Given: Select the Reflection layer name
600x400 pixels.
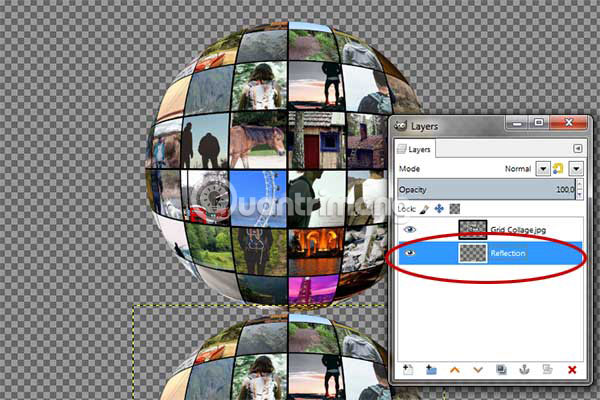Looking at the screenshot, I should [508, 254].
